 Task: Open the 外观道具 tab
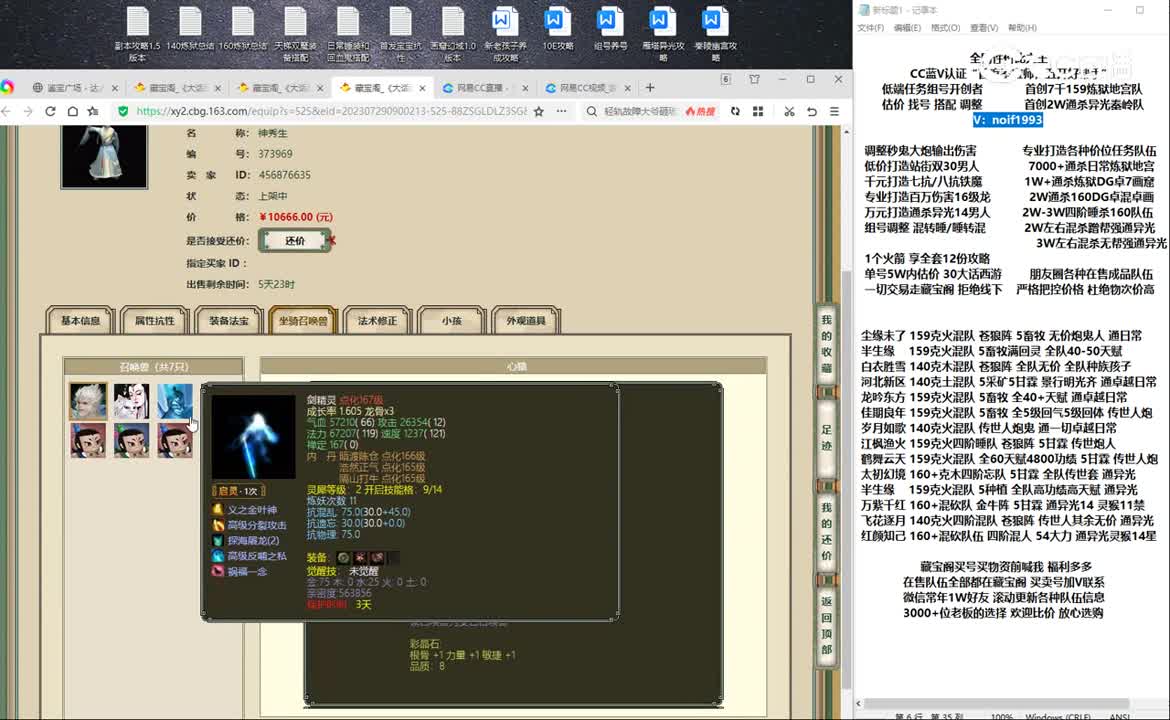(525, 320)
